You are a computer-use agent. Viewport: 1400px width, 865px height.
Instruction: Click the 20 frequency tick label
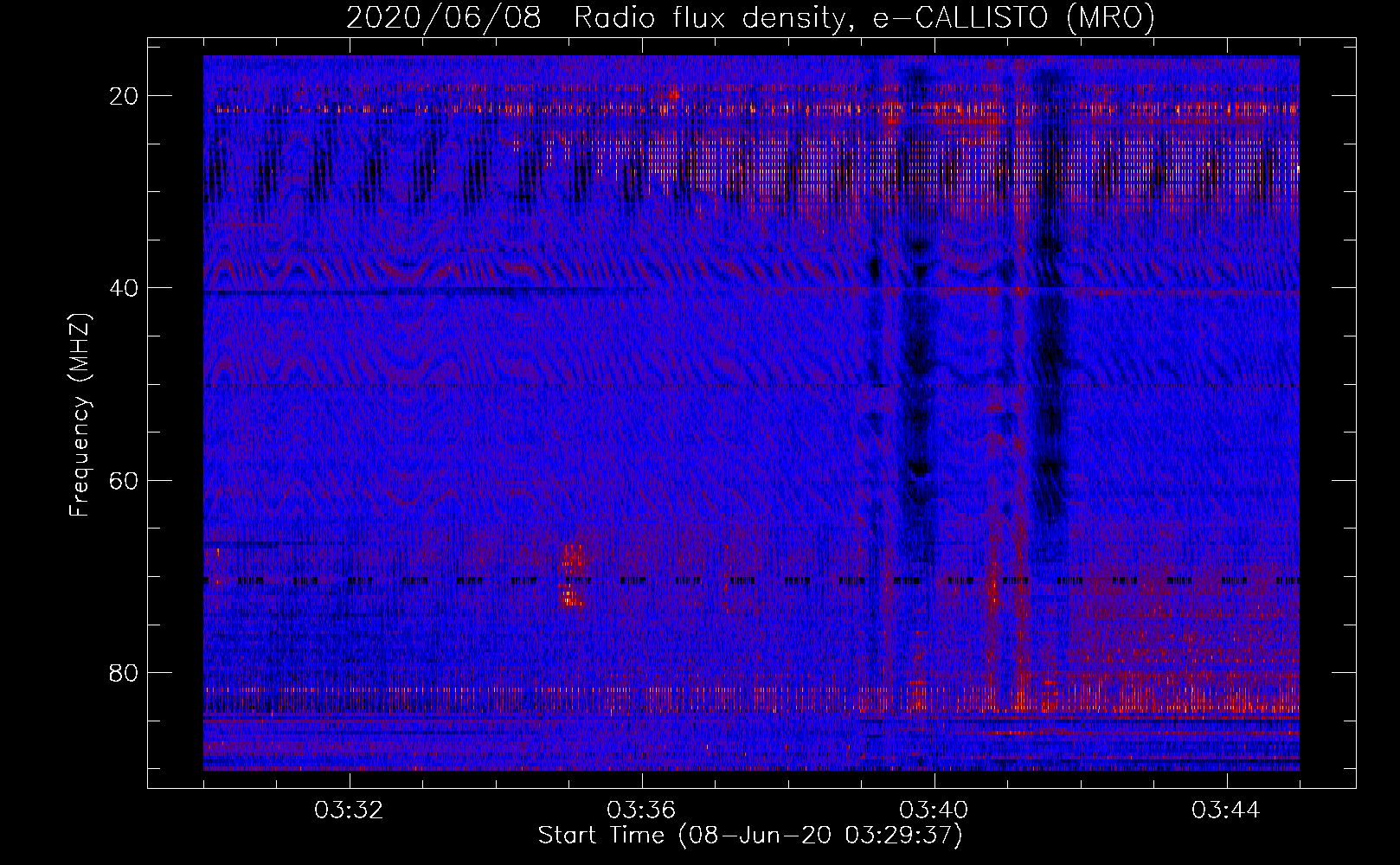(124, 96)
